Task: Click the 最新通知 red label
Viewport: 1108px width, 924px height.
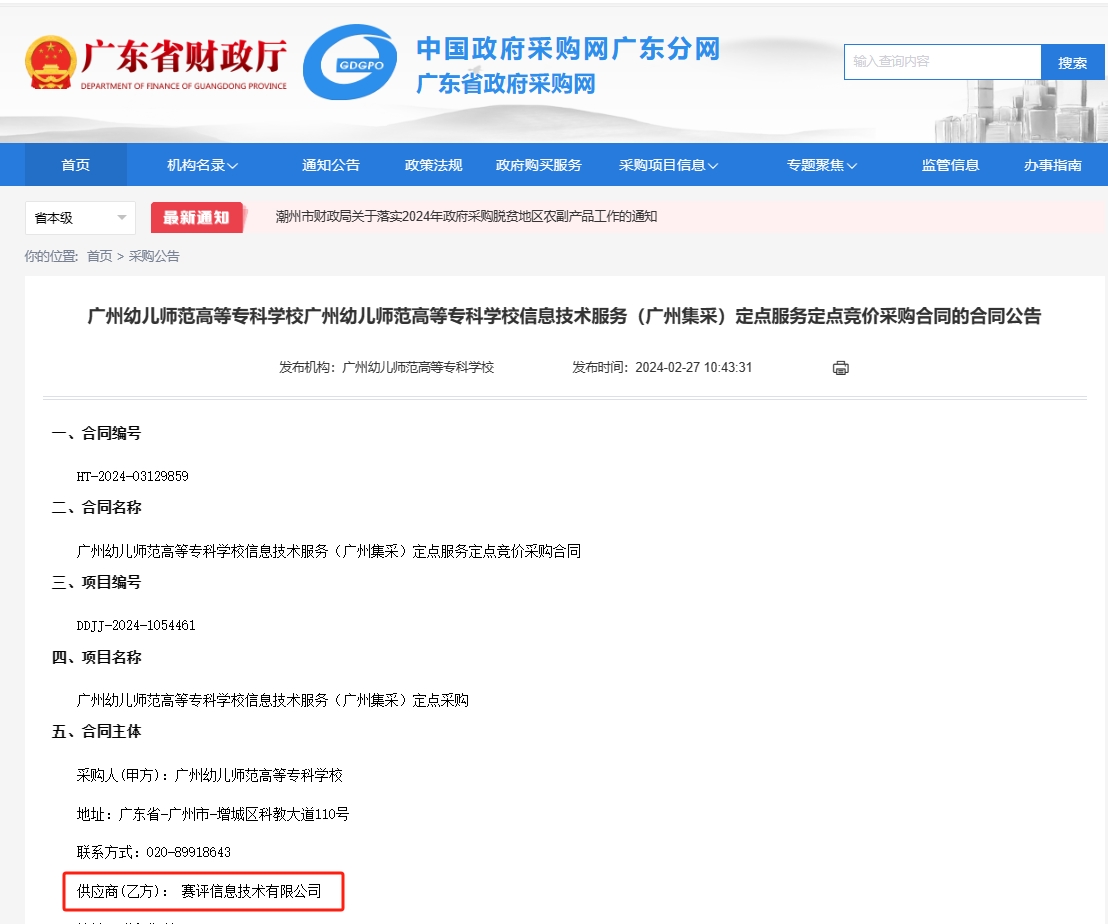Action: pyautogui.click(x=196, y=218)
